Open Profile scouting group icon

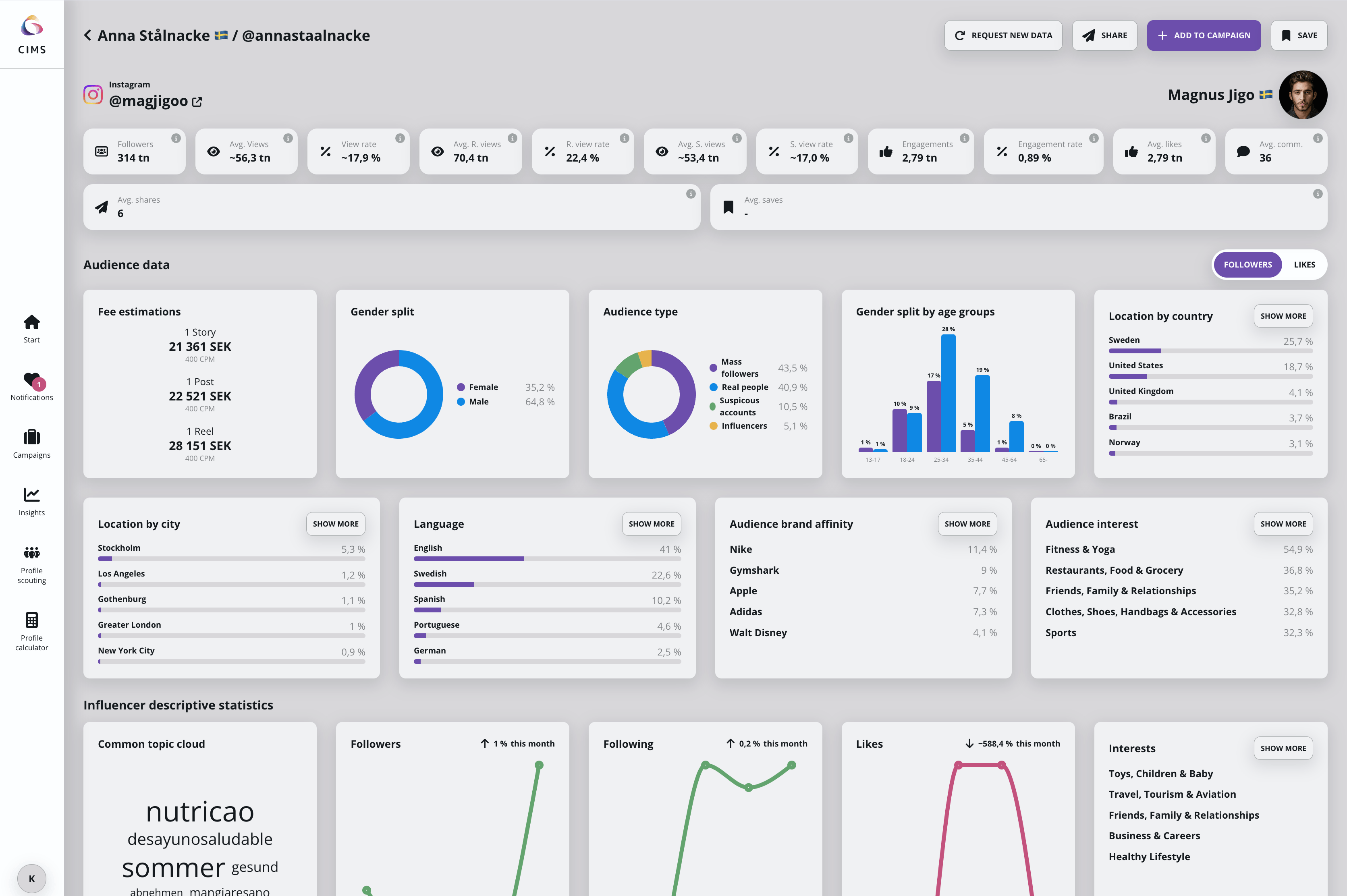point(31,553)
